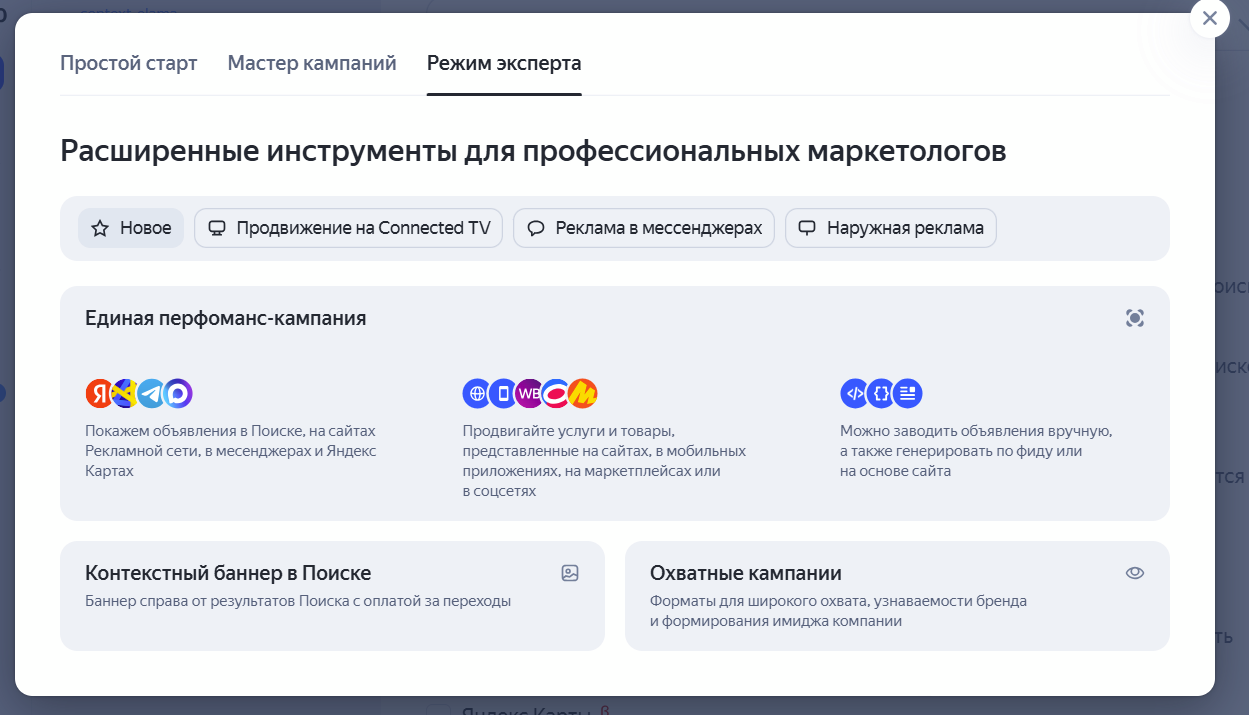Screen dimensions: 1249x715
Task: Select the Новое filter chip
Action: (x=131, y=228)
